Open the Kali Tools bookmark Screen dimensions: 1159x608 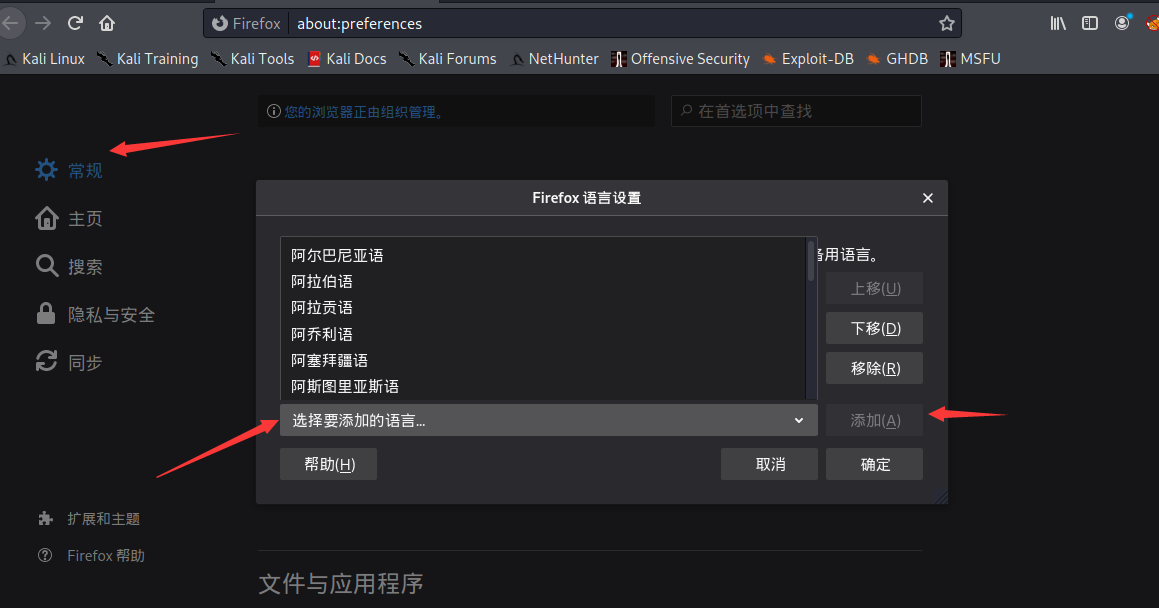pos(253,59)
